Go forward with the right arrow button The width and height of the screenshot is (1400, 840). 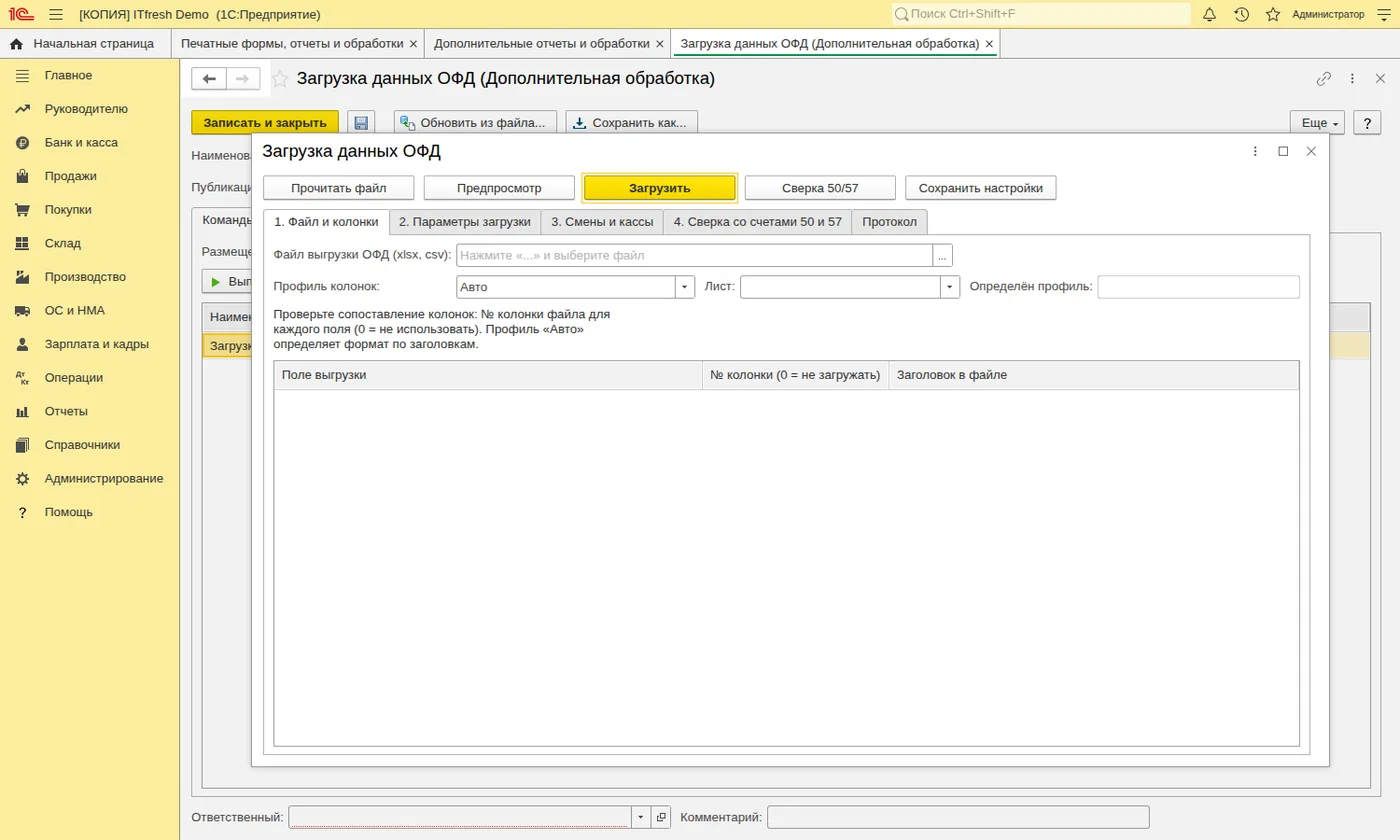pyautogui.click(x=243, y=78)
